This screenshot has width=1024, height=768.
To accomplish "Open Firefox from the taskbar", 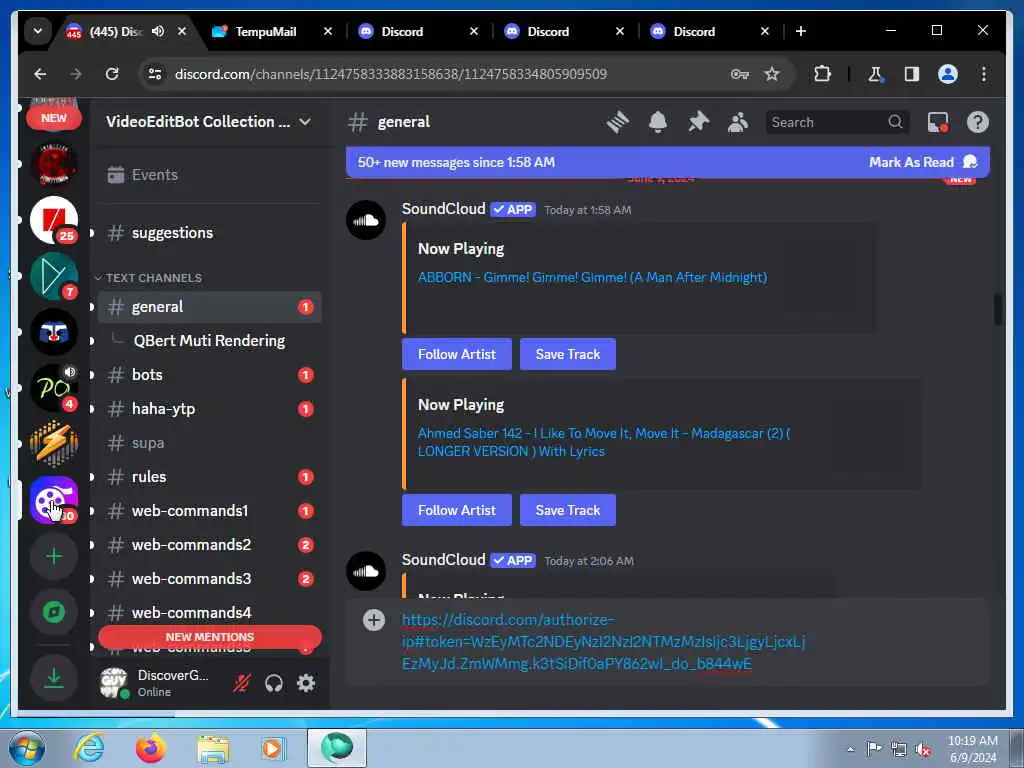I will pyautogui.click(x=151, y=748).
